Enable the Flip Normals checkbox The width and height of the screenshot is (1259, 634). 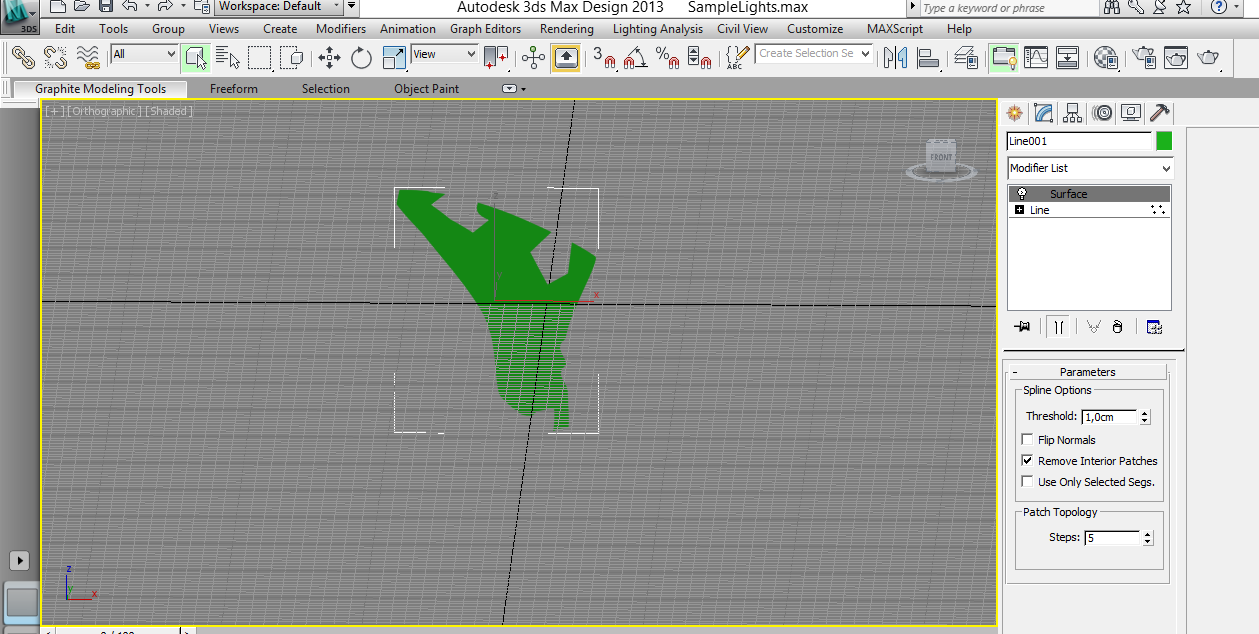coord(1027,440)
